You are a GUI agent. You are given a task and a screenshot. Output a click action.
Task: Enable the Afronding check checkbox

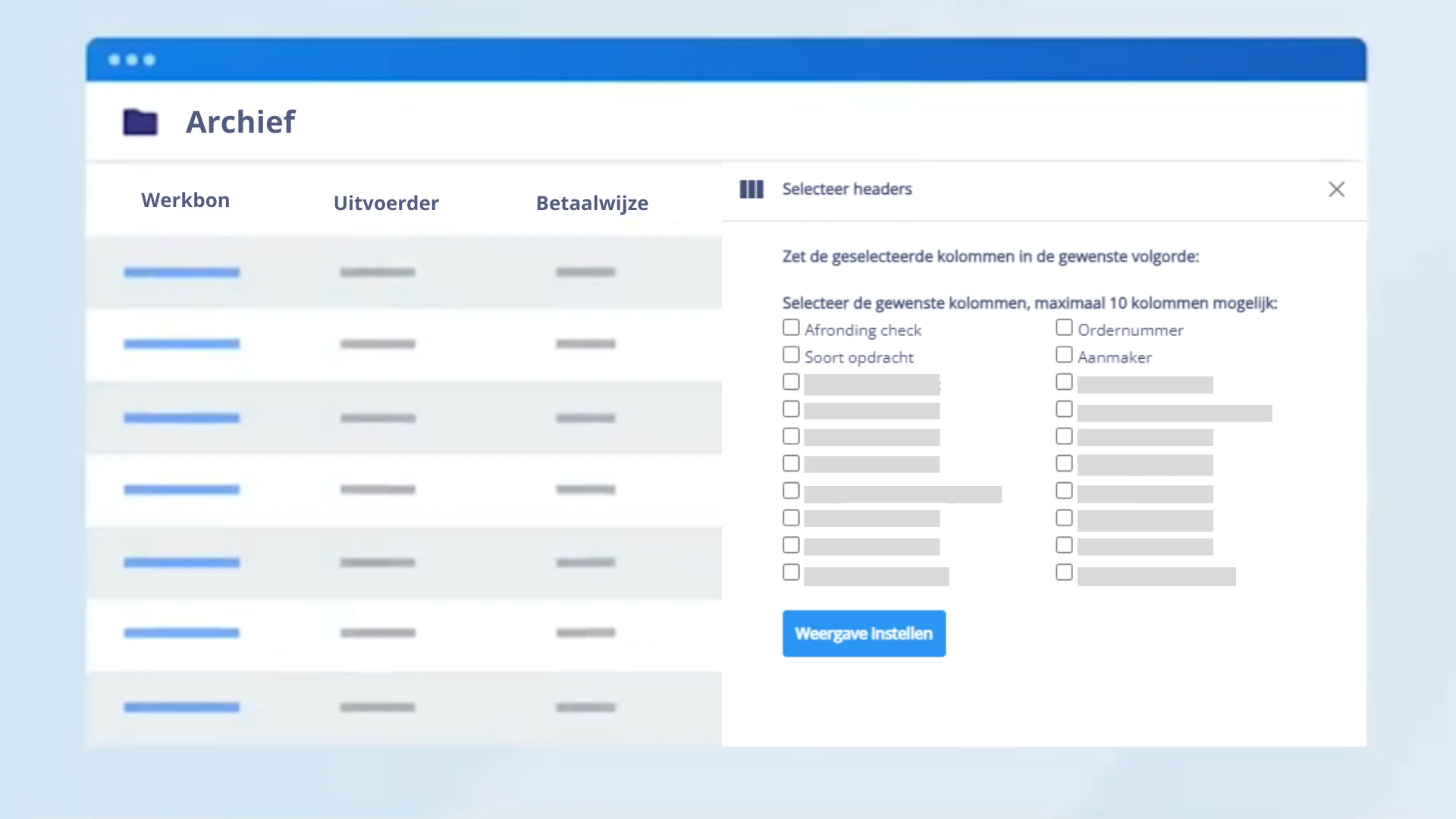[x=791, y=328]
